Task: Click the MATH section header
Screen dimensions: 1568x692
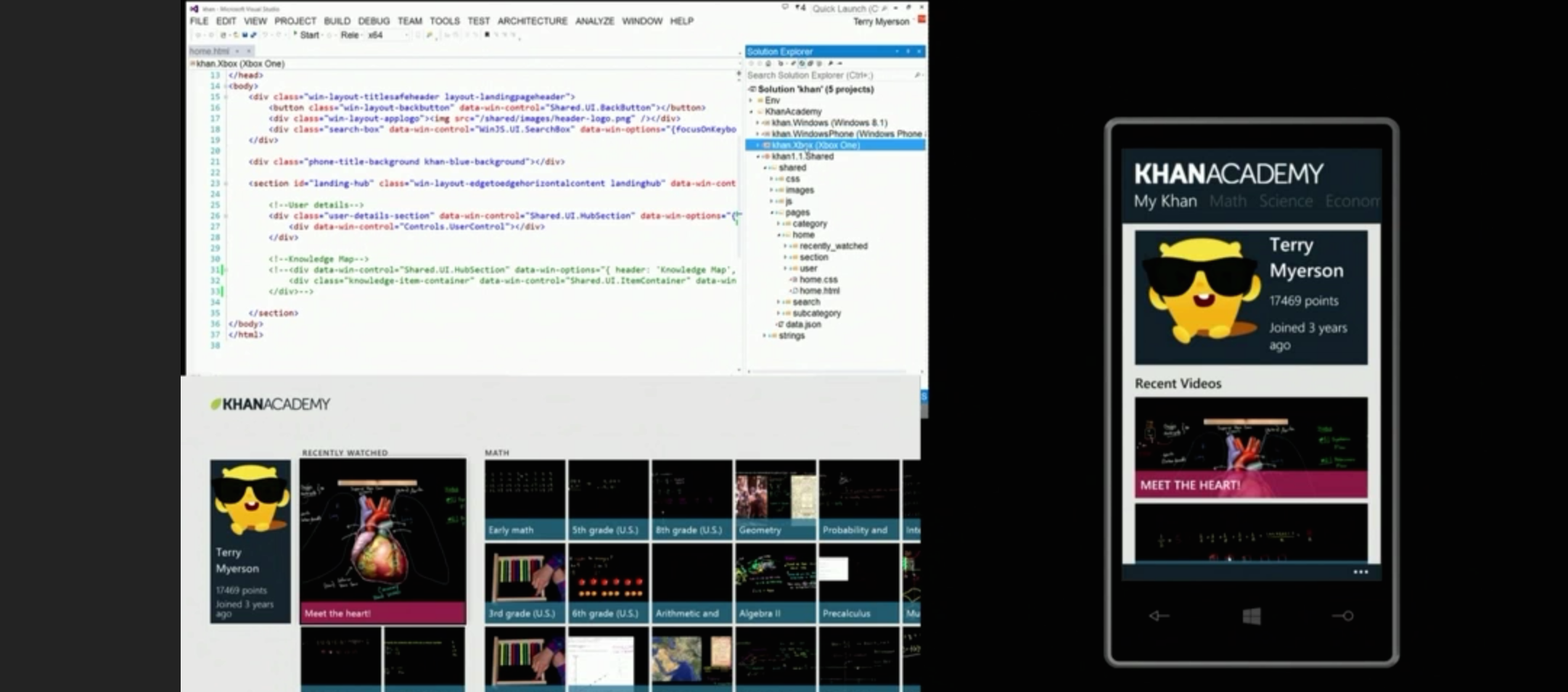Action: (497, 453)
